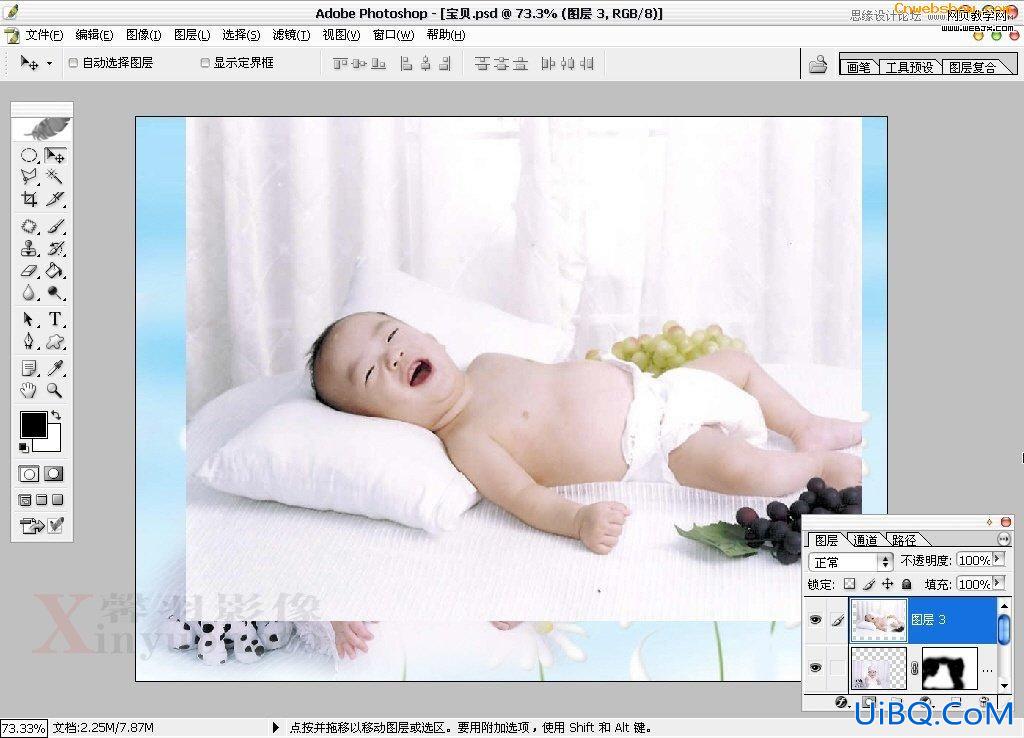Select the Hand tool

(29, 391)
